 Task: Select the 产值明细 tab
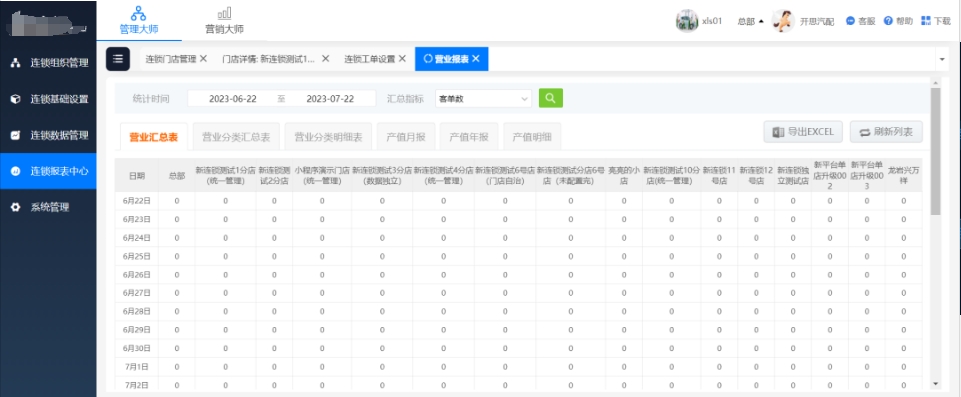pos(532,137)
